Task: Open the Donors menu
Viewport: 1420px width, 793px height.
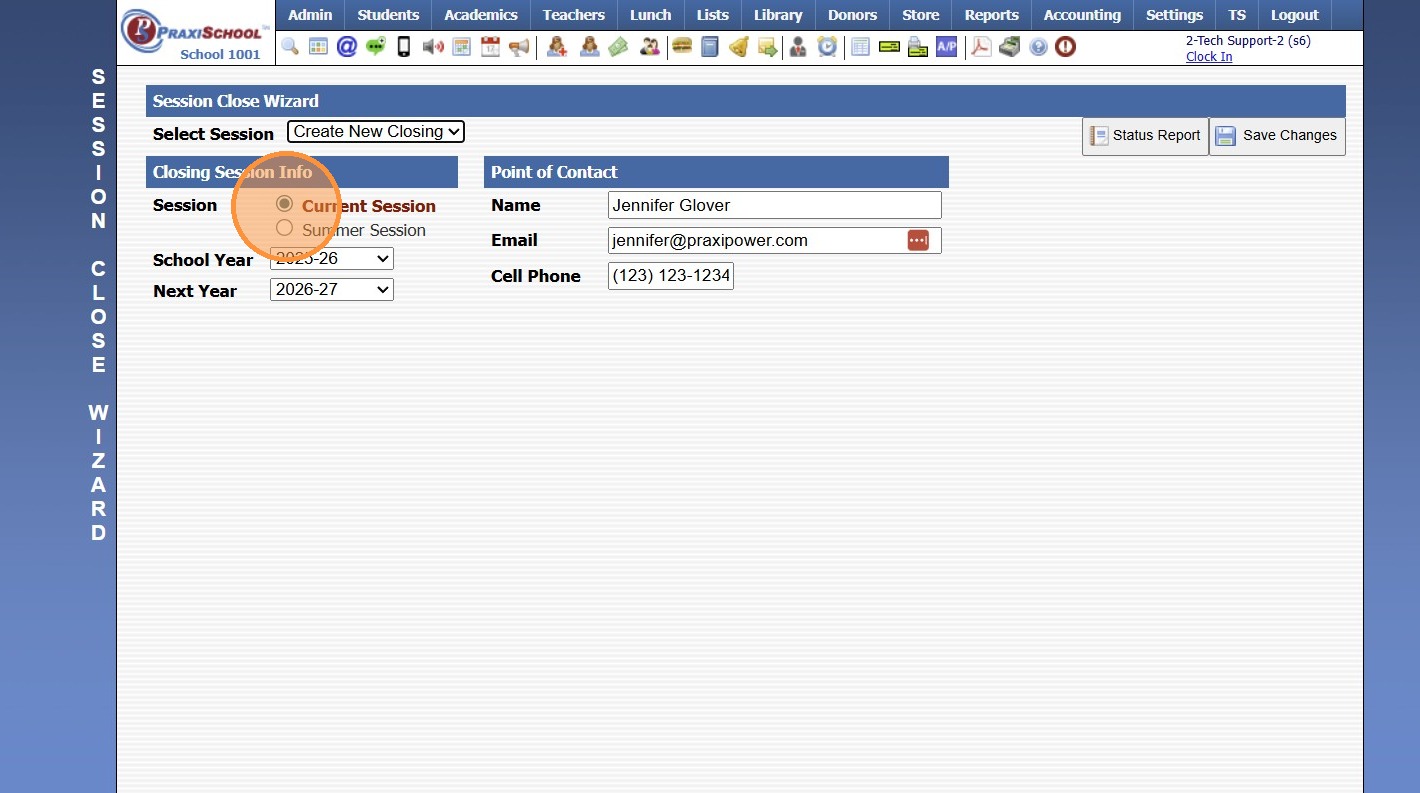Action: pyautogui.click(x=853, y=15)
